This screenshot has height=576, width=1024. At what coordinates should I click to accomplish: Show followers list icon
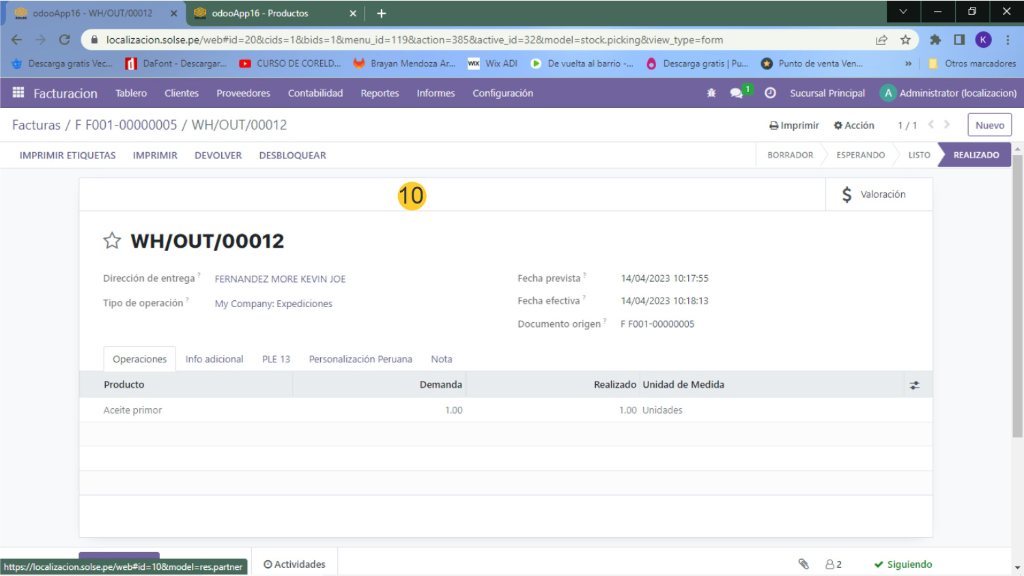click(833, 564)
